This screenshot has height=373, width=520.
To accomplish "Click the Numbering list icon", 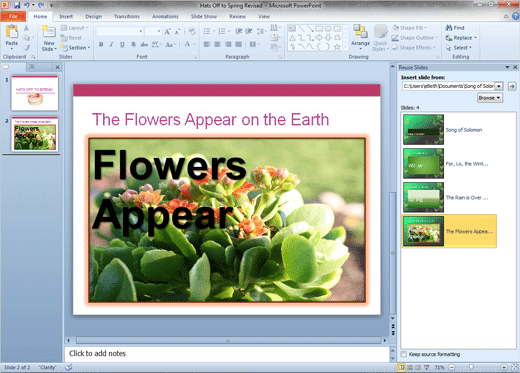I will 222,31.
